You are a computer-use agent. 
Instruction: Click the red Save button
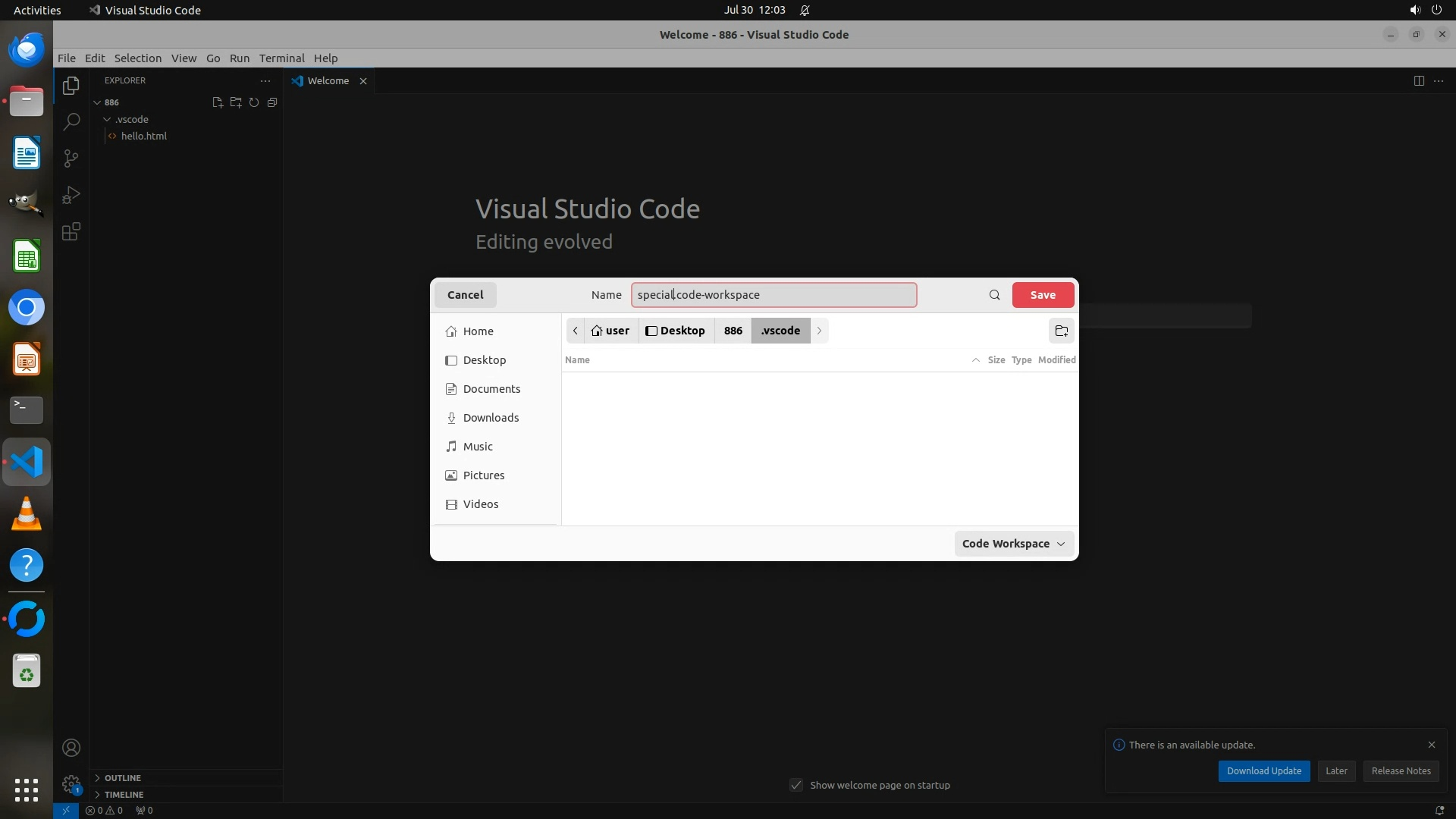click(1042, 295)
